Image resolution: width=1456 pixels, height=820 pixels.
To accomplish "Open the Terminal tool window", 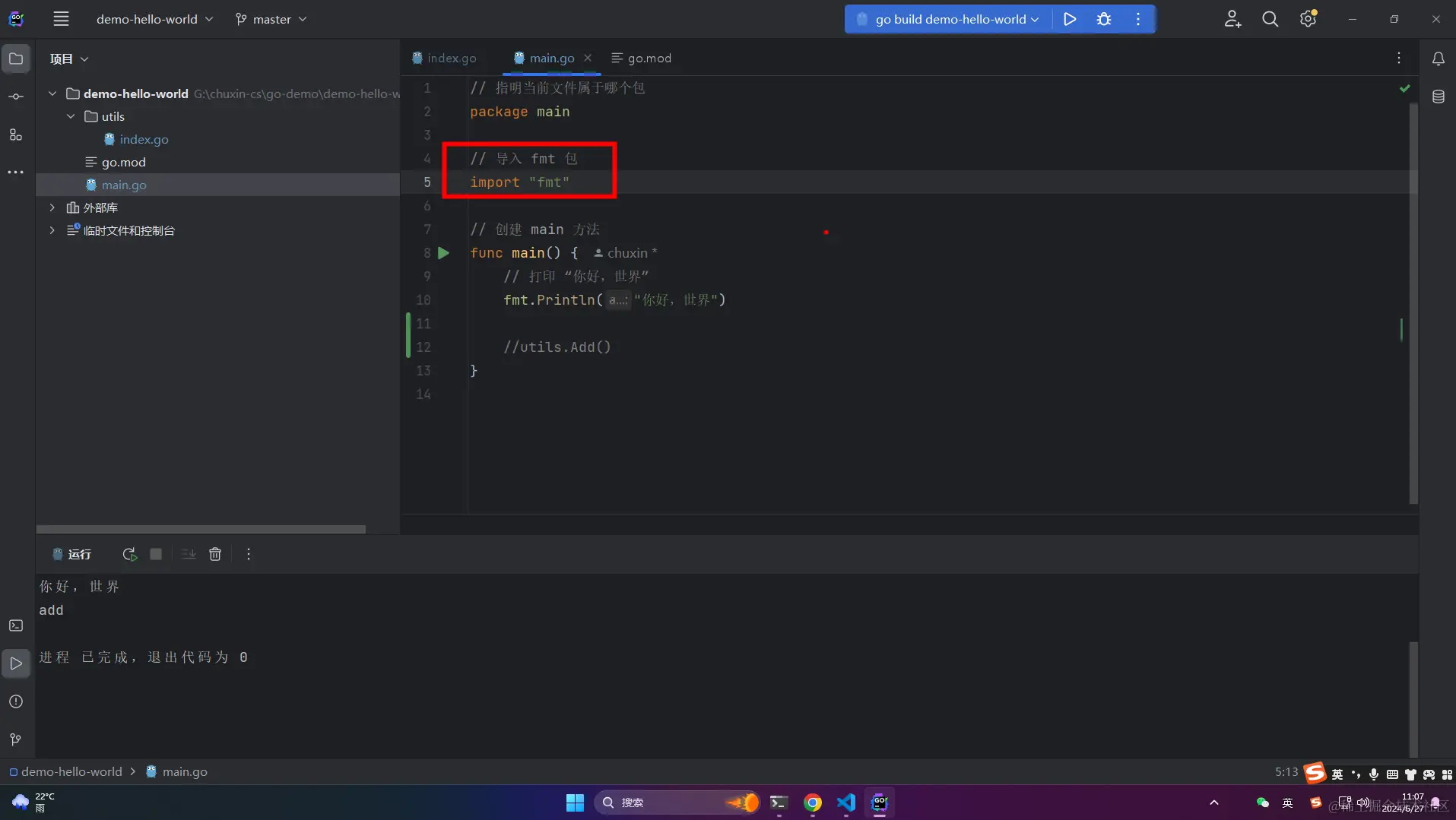I will [x=16, y=625].
